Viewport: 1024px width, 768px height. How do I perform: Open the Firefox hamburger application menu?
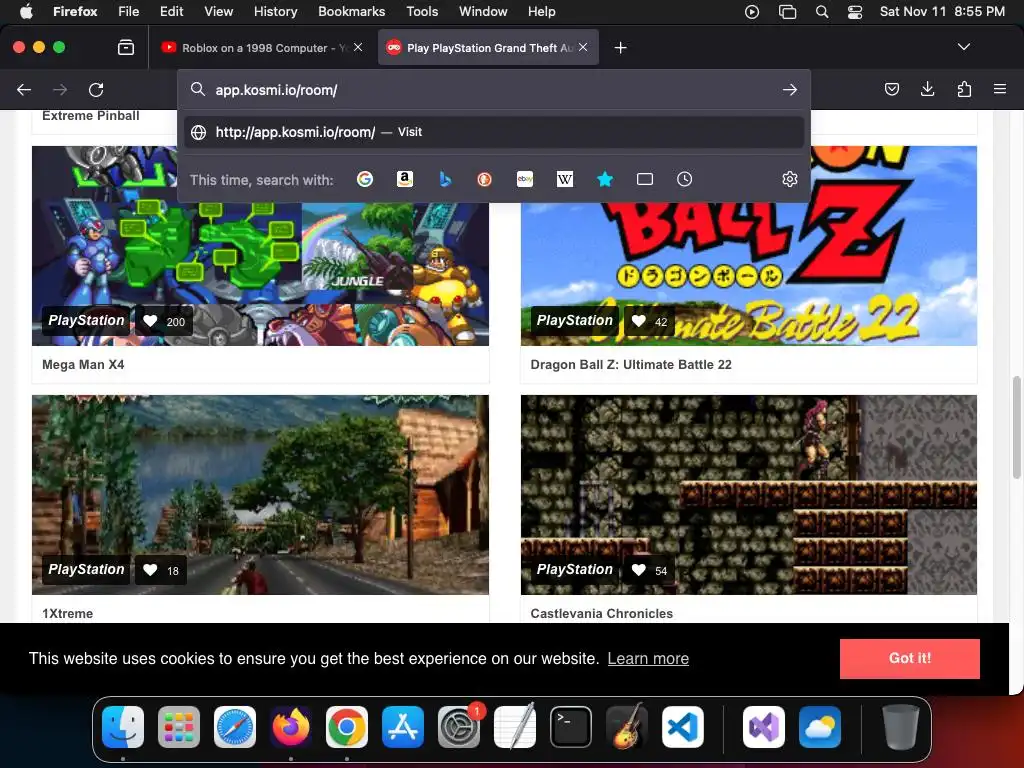(x=1000, y=89)
